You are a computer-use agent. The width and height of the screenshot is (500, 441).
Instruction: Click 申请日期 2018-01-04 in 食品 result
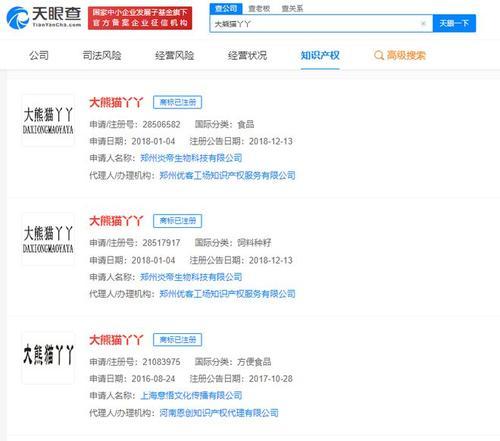coord(153,141)
